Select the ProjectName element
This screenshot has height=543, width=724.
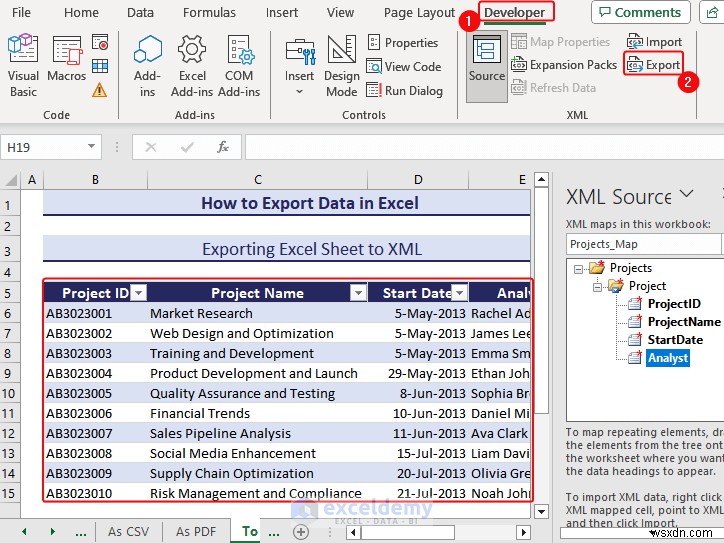coord(684,321)
